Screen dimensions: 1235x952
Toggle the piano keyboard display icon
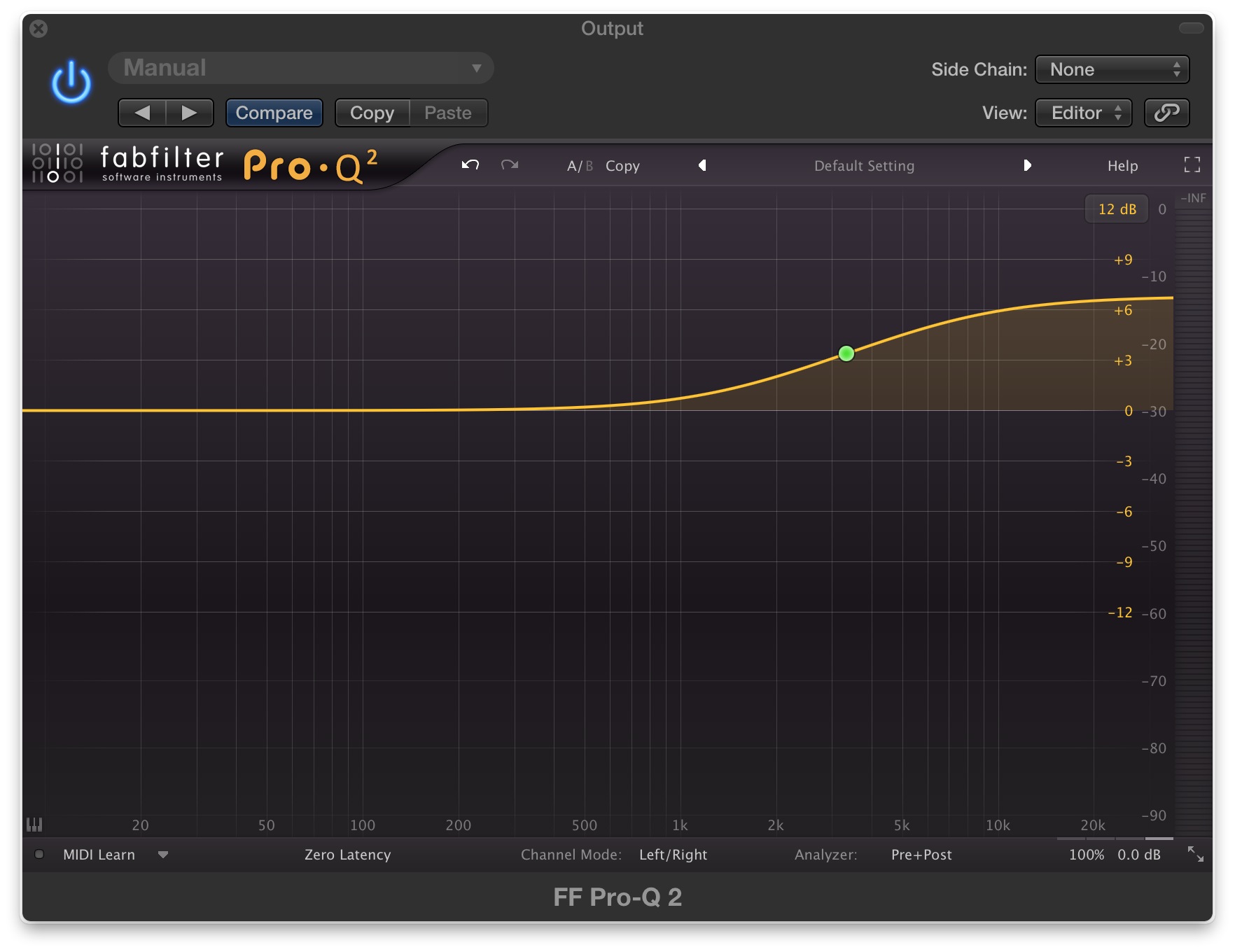(x=34, y=825)
